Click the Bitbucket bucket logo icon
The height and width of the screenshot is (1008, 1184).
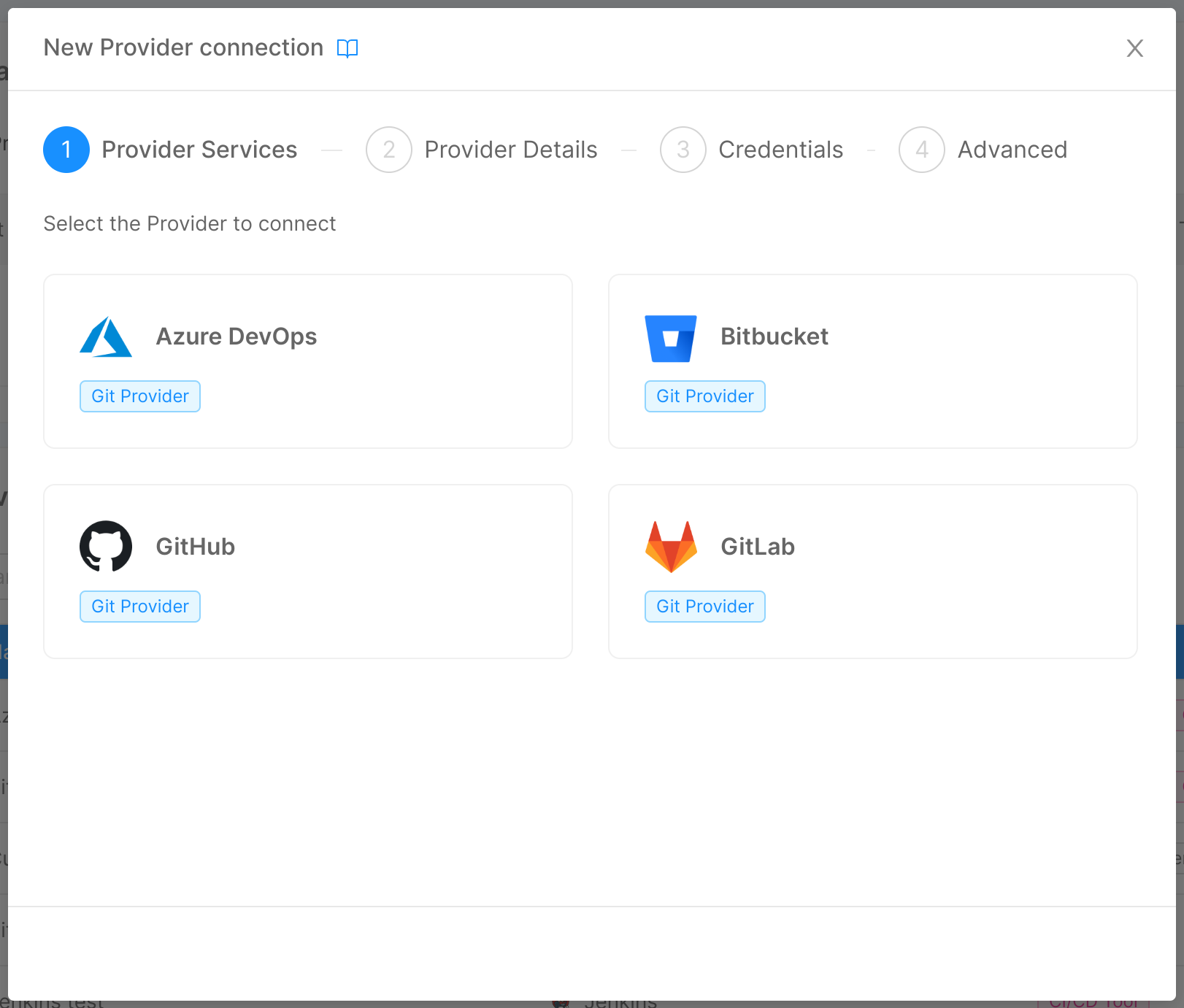click(x=670, y=337)
